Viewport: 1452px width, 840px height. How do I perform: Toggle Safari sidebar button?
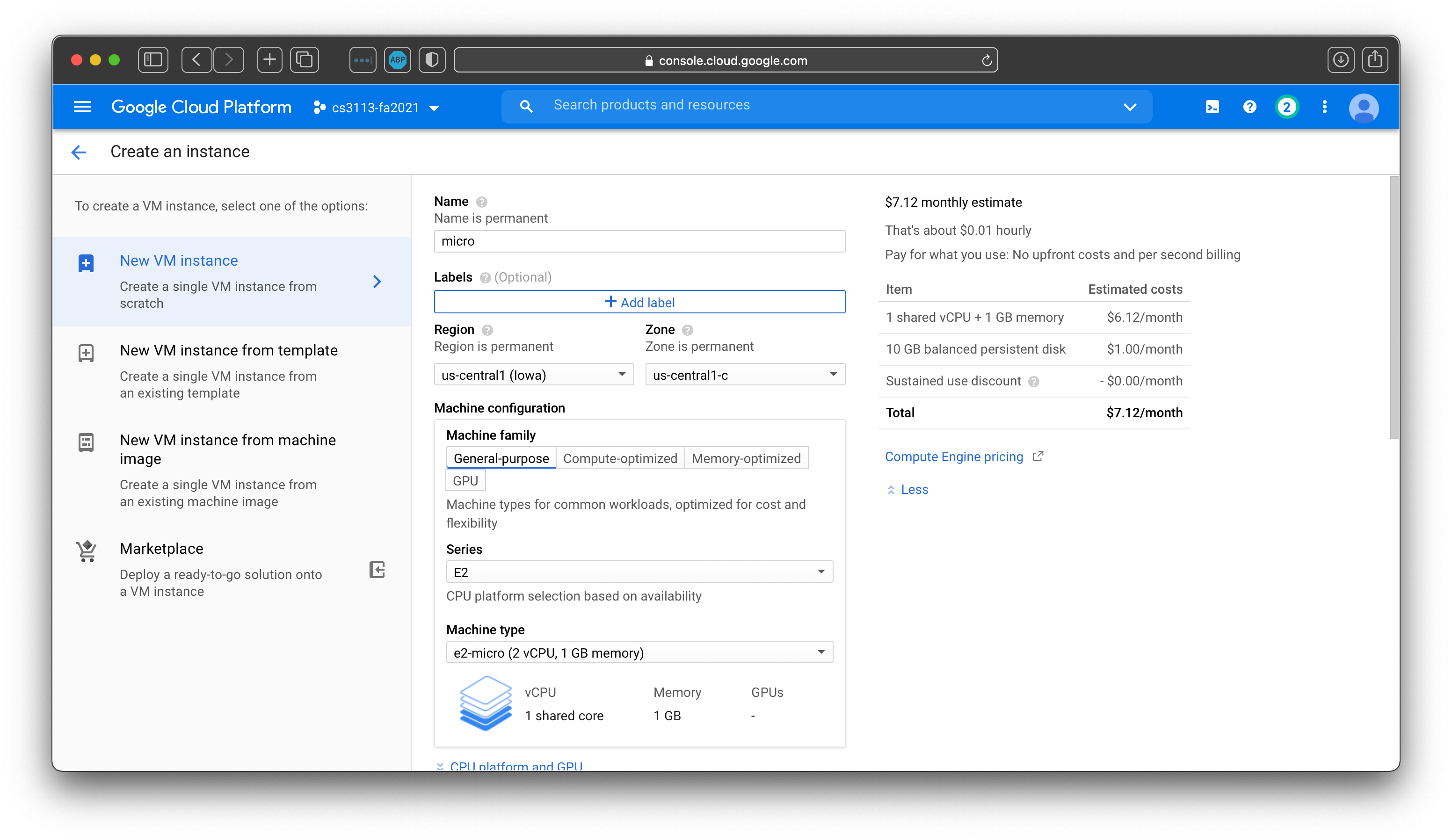click(x=153, y=60)
